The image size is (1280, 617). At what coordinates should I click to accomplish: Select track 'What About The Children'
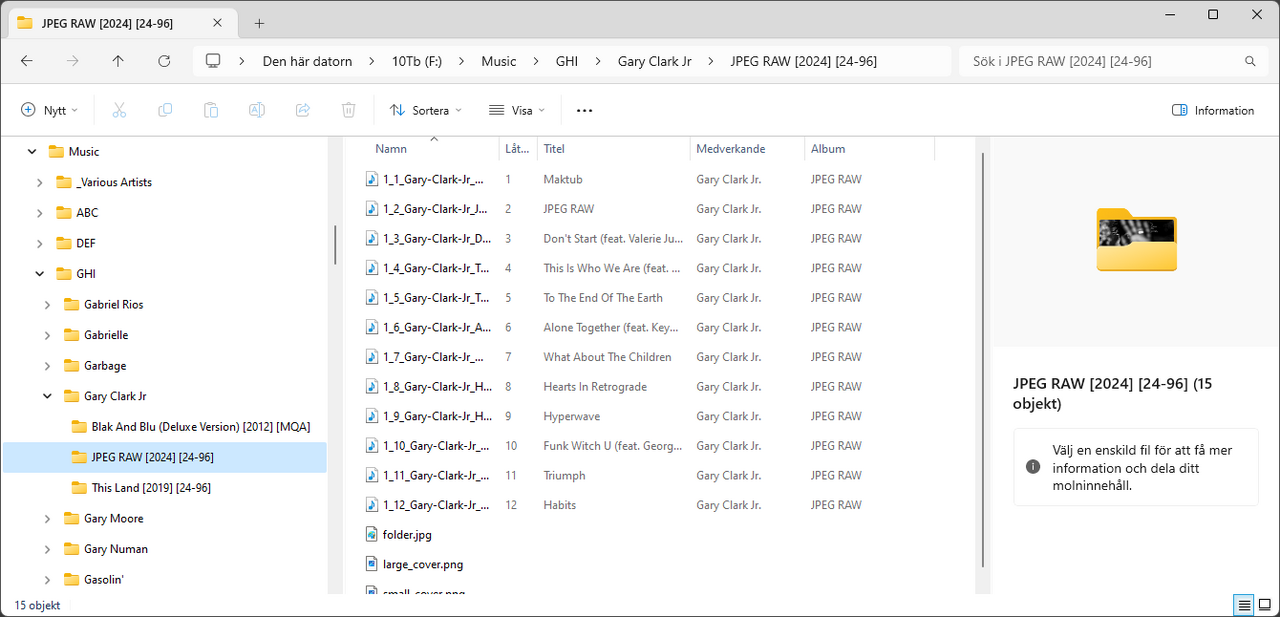coord(607,357)
